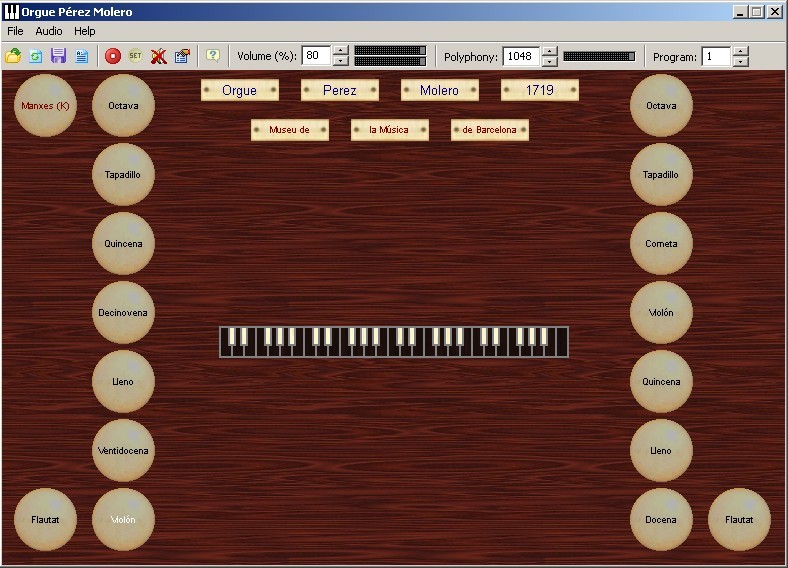Toggle the right Quincena stop knob
Screen dimensions: 788x568
[x=661, y=382]
